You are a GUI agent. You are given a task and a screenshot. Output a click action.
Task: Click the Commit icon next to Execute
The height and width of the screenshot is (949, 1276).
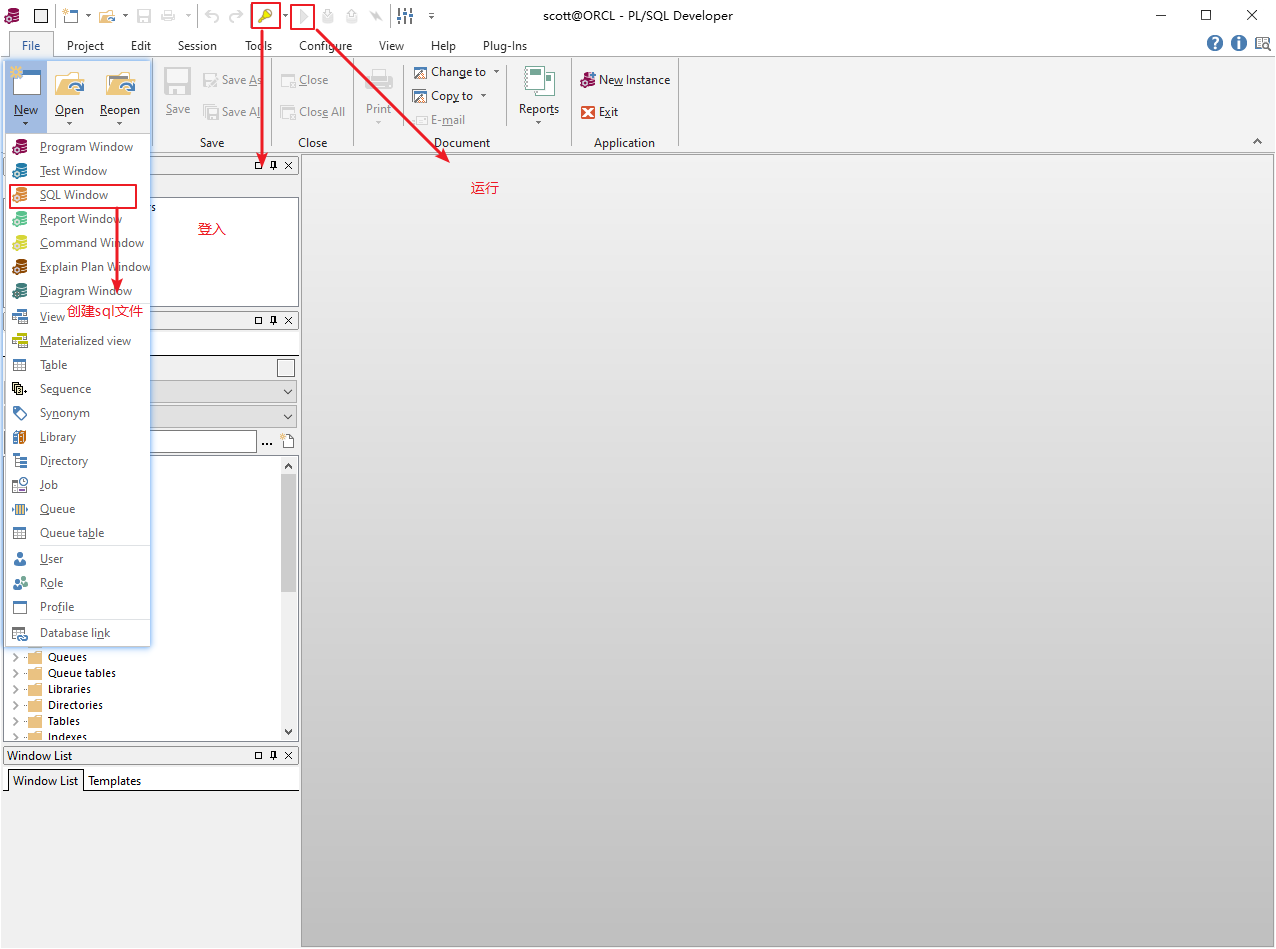[327, 16]
